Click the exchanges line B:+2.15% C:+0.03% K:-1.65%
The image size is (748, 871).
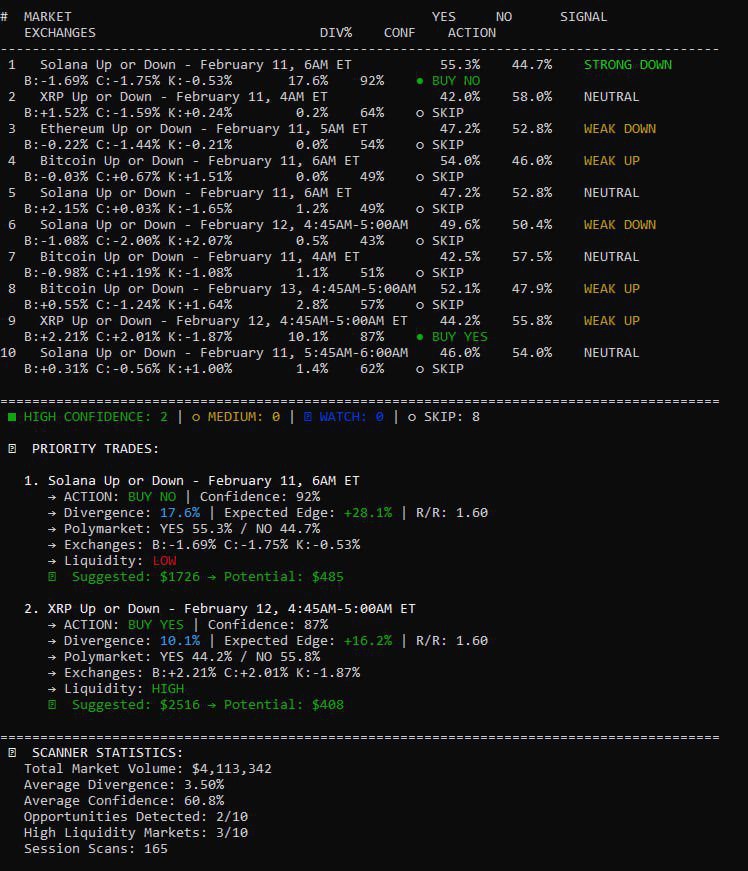128,209
